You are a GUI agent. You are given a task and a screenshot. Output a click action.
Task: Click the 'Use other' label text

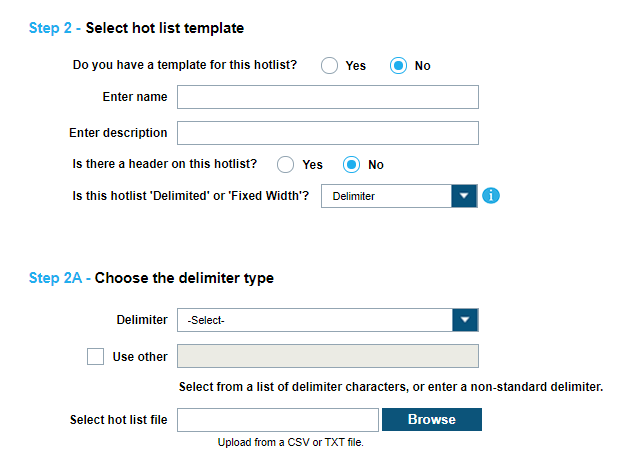pyautogui.click(x=138, y=357)
